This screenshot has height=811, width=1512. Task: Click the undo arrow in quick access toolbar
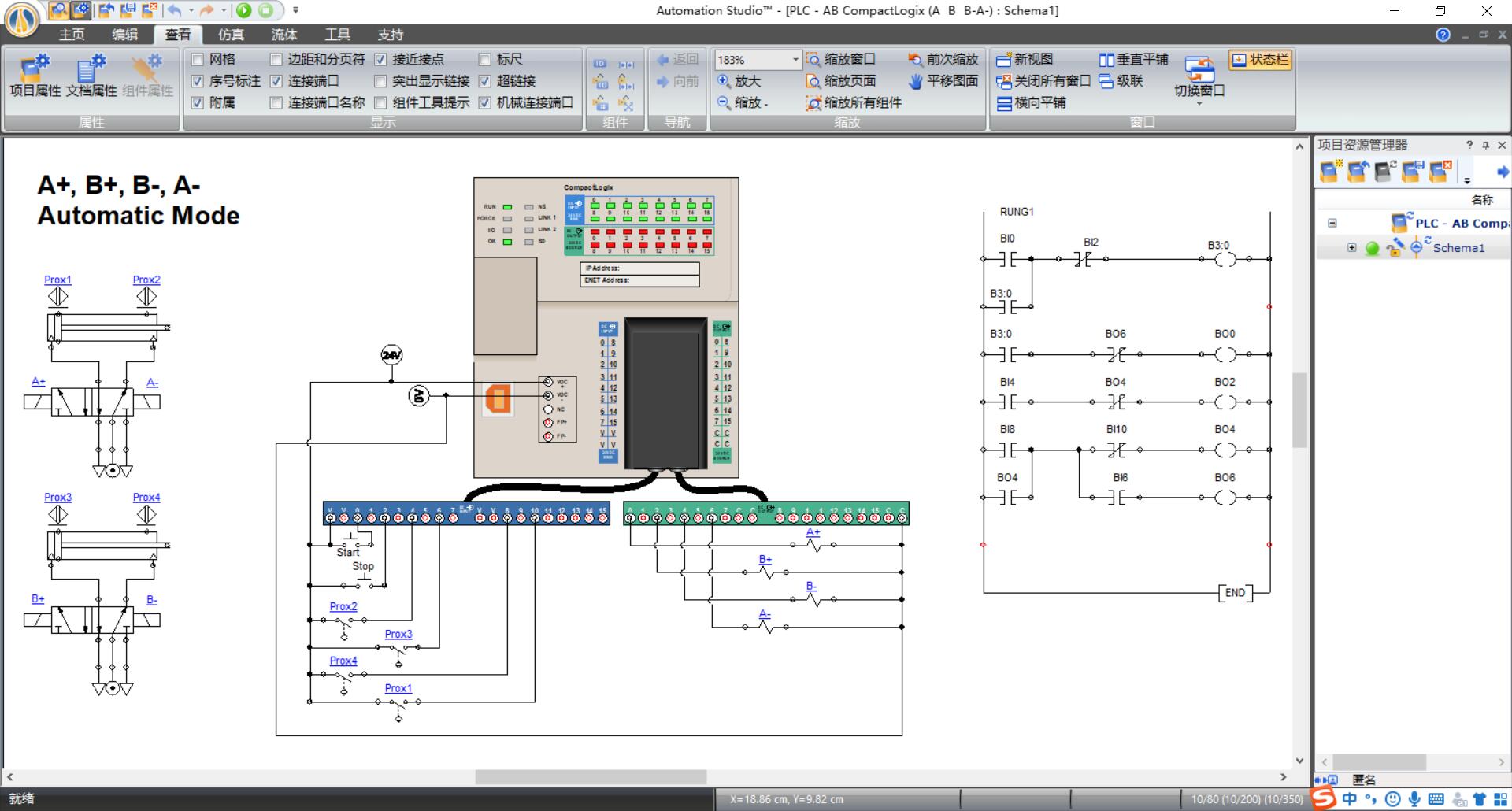(174, 10)
